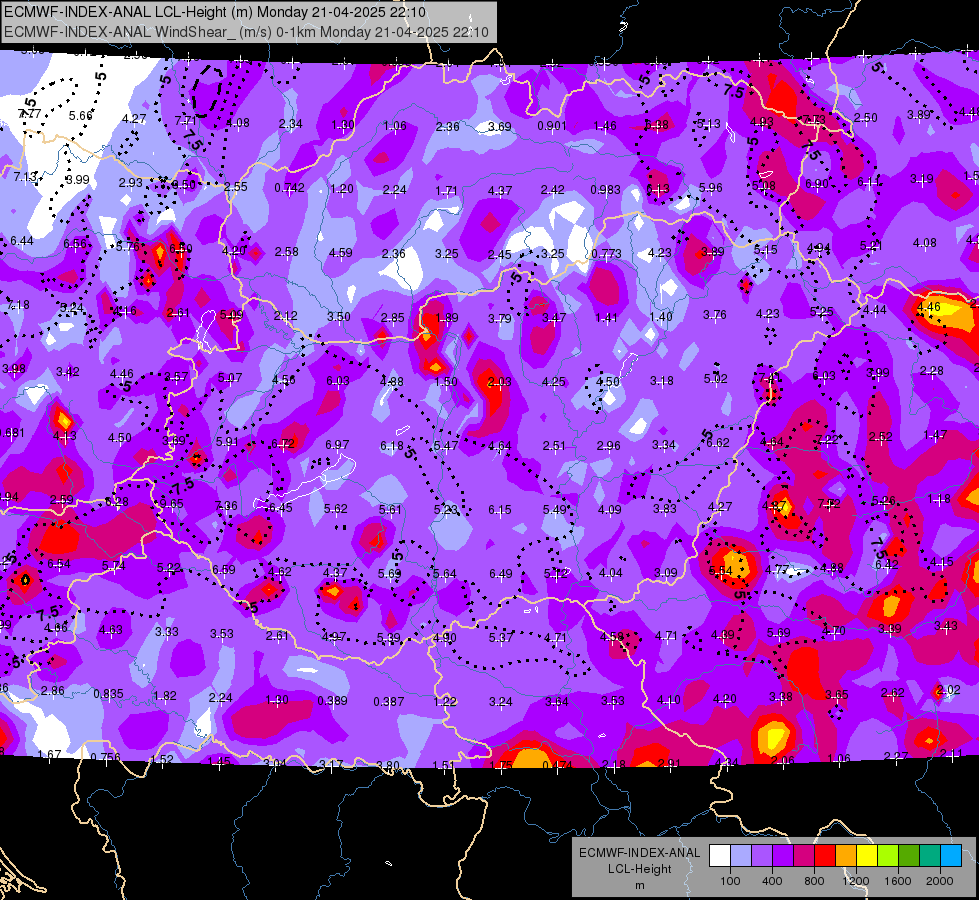Click the wind shear value 2.03
The image size is (979, 900).
499,382
